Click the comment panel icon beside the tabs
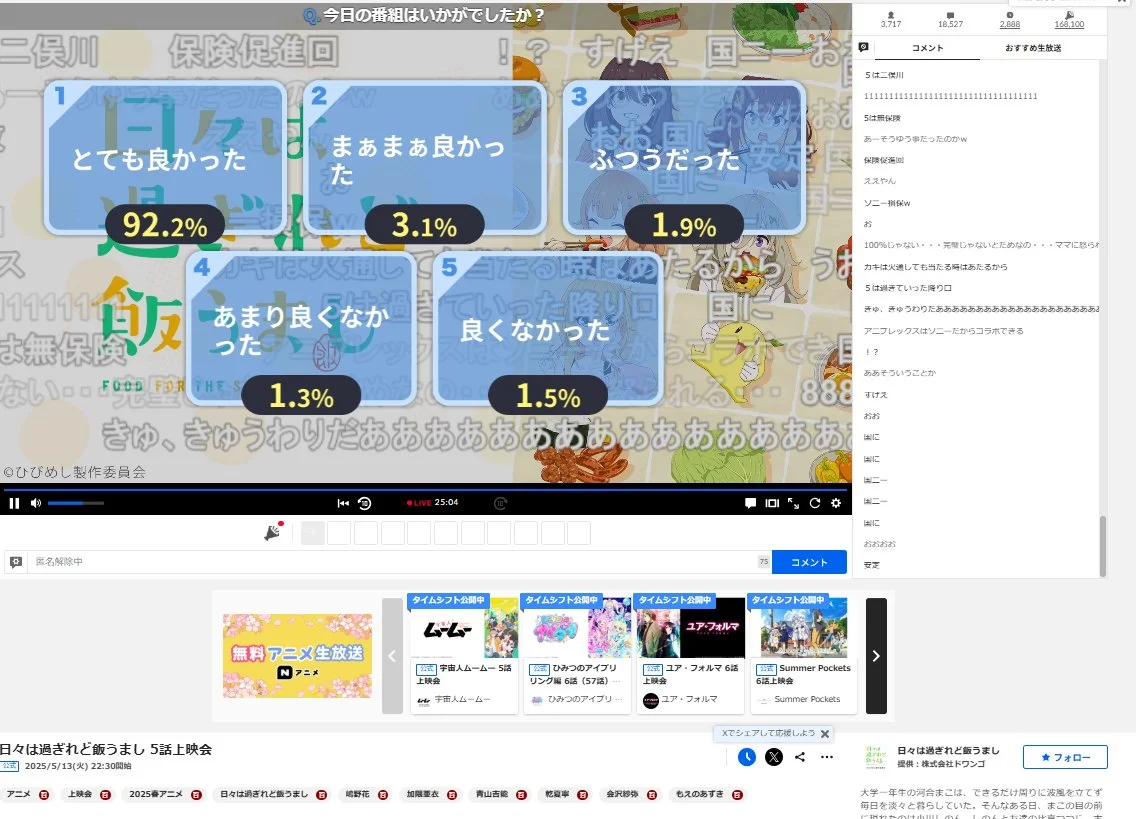This screenshot has width=1136, height=819. [864, 47]
